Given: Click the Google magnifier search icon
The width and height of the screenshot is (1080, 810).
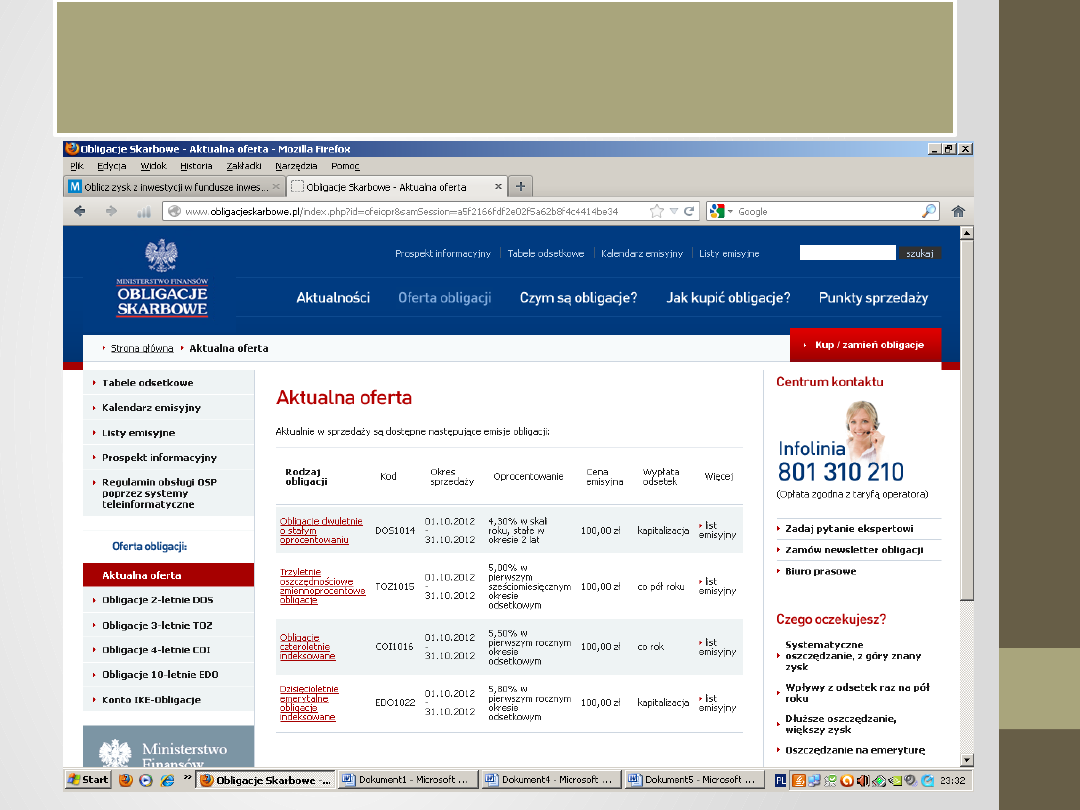Looking at the screenshot, I should coord(928,210).
